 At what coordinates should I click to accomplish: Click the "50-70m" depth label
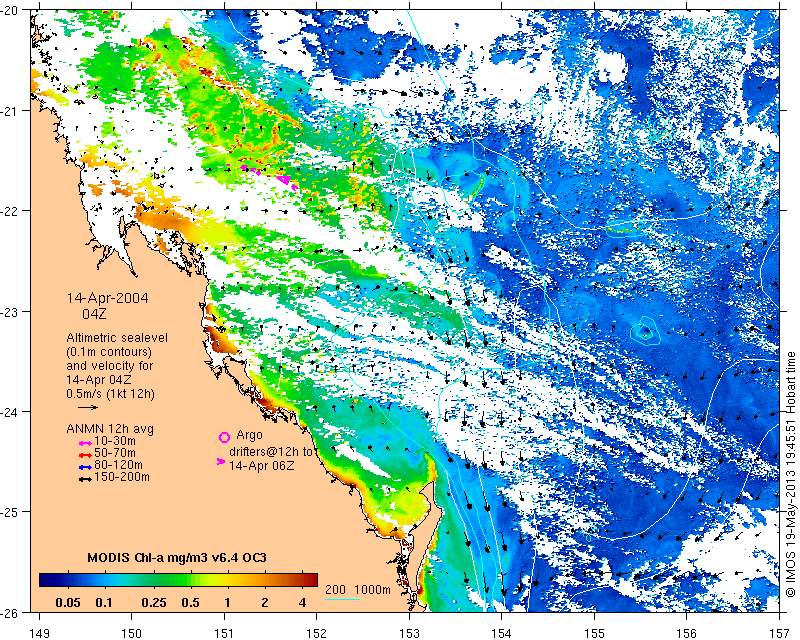(115, 453)
